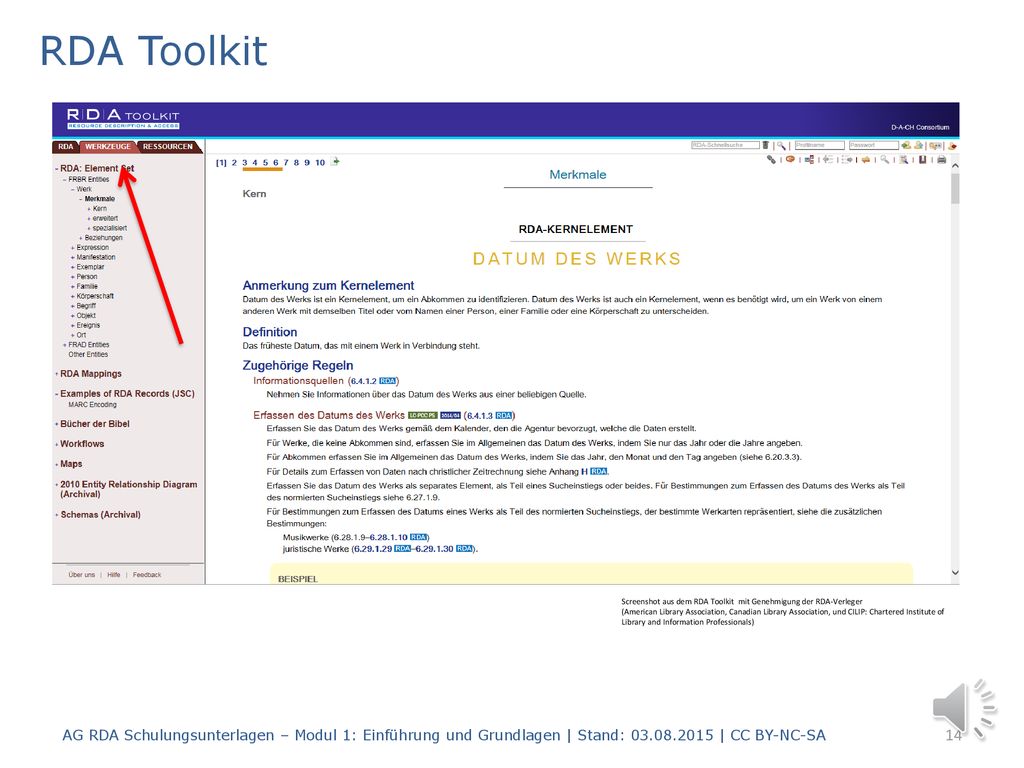Click the green next-page arrow after 10

(335, 161)
